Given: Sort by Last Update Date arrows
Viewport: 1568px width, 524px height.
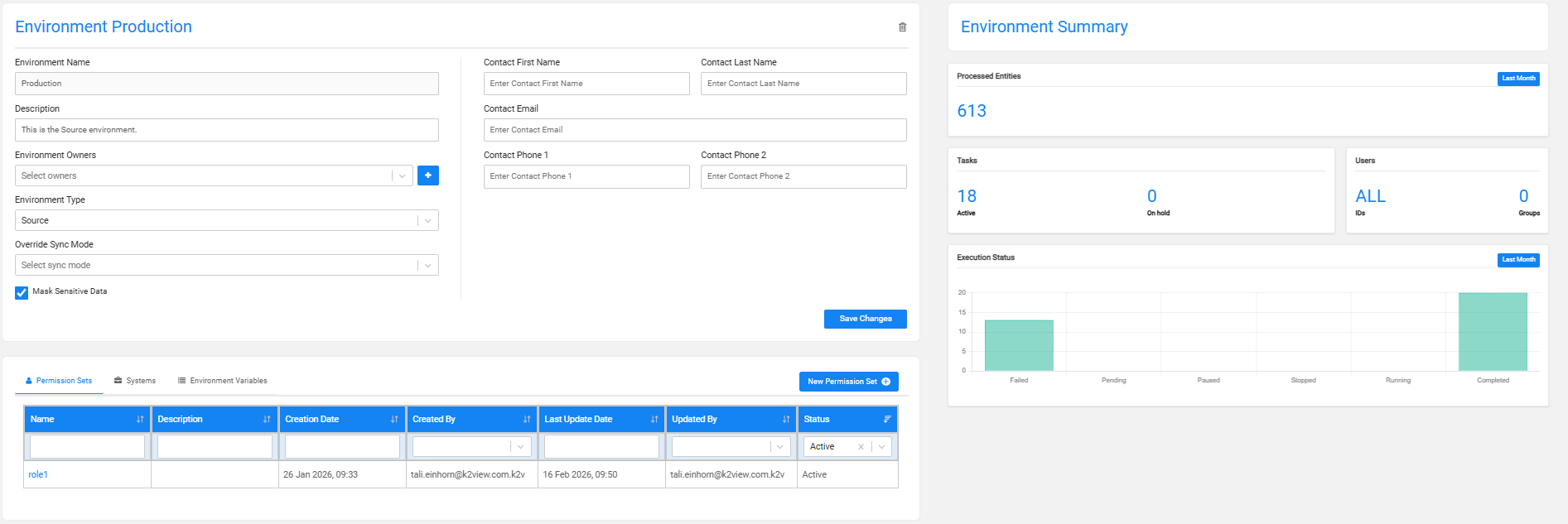Looking at the screenshot, I should coord(654,420).
